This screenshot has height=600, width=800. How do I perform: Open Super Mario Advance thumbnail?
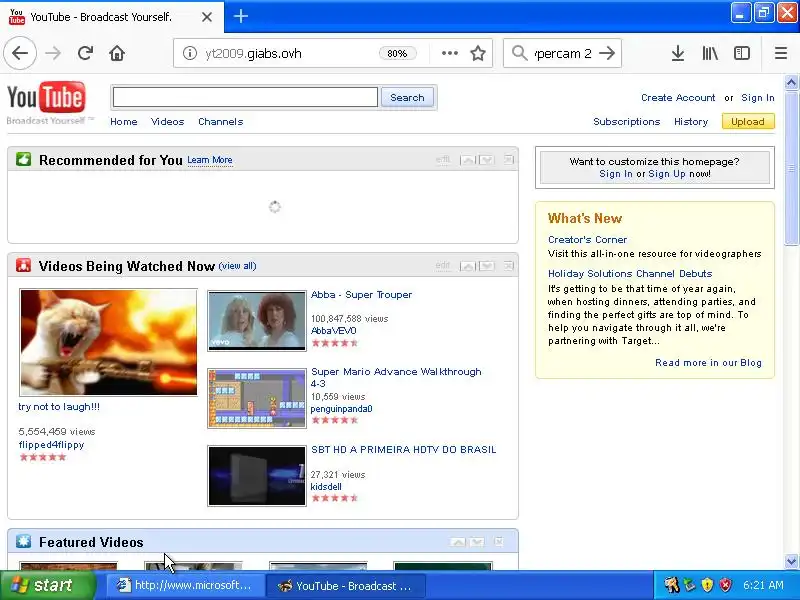tap(257, 398)
